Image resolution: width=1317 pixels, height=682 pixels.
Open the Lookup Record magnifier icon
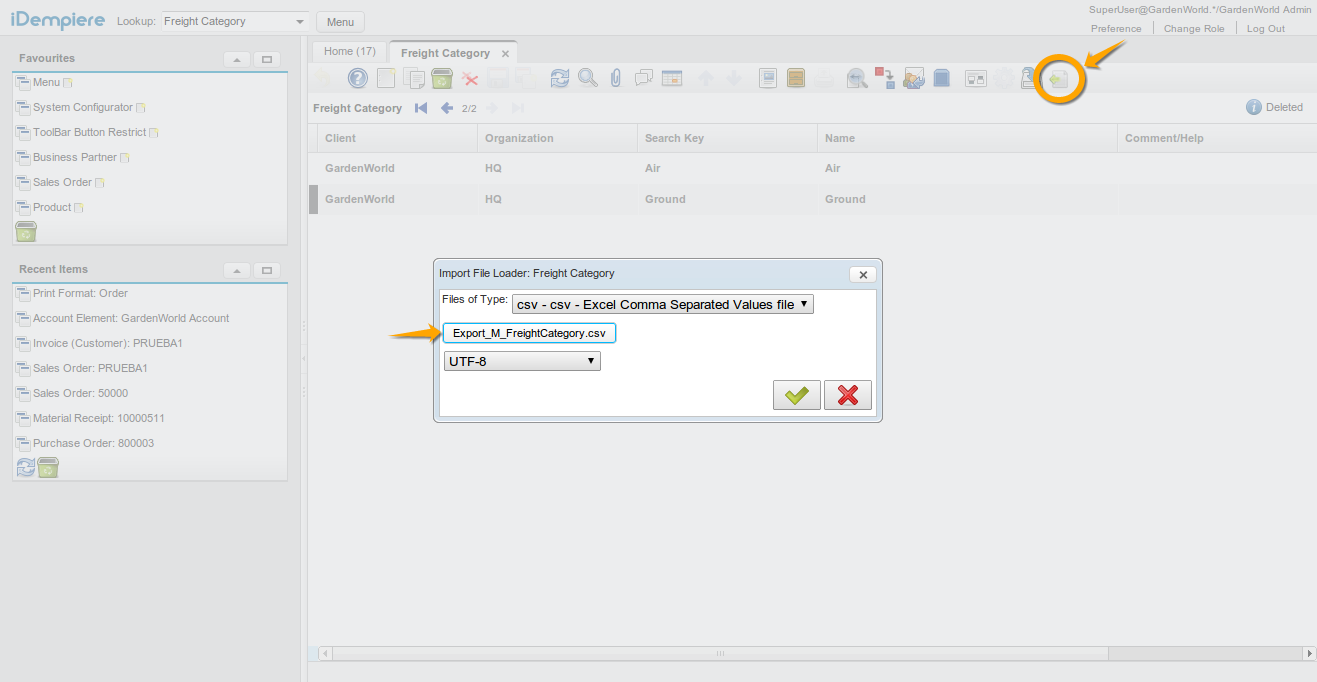point(588,78)
